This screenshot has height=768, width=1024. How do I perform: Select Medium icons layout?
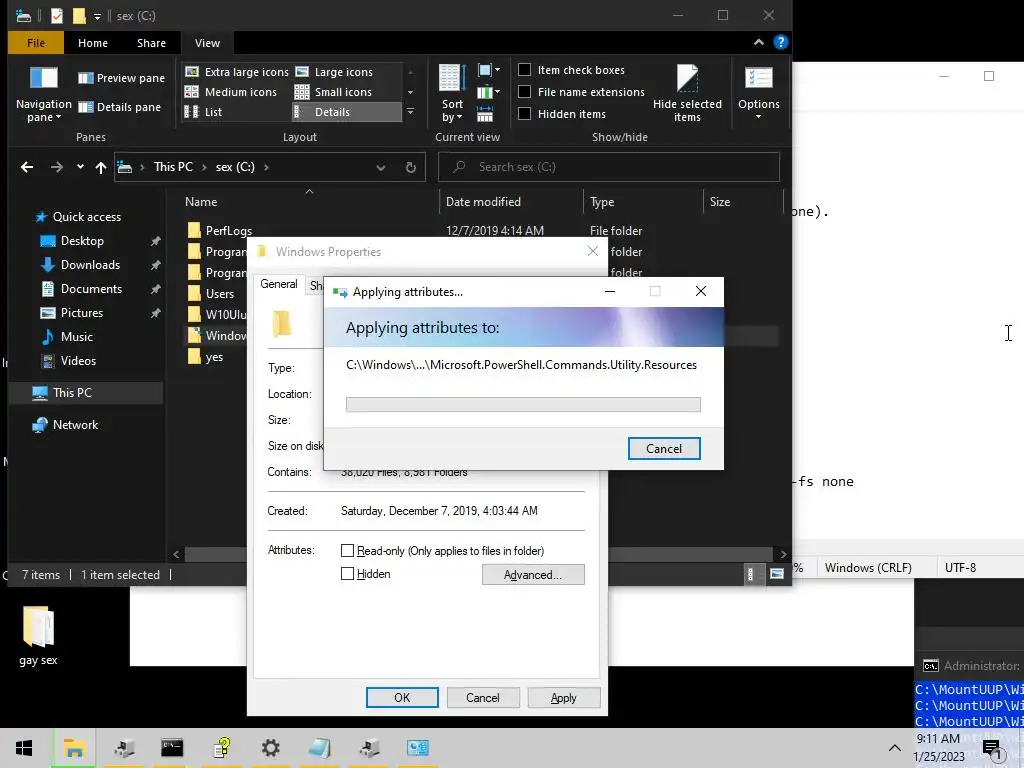coord(231,92)
